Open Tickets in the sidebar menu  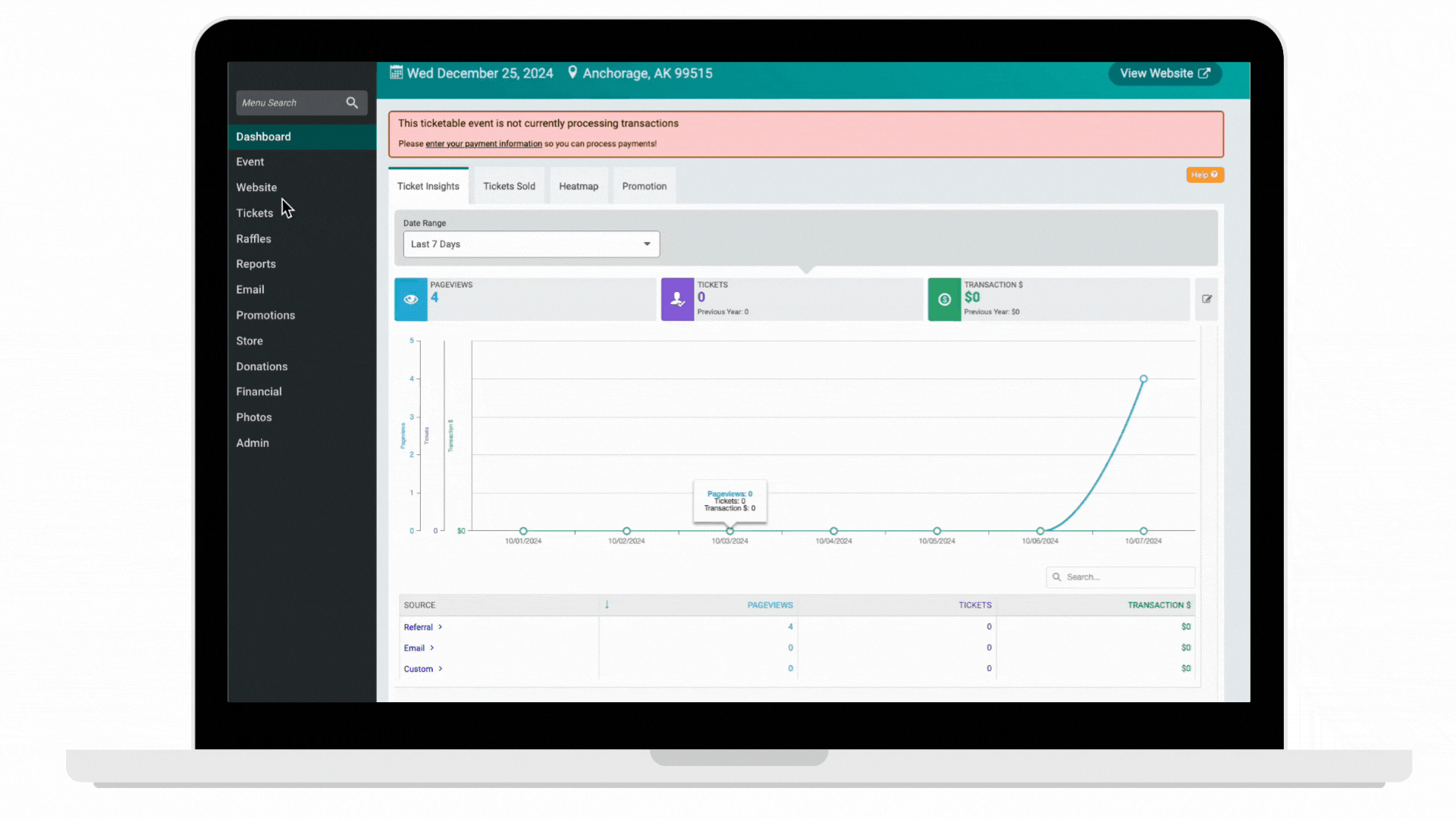(x=254, y=213)
